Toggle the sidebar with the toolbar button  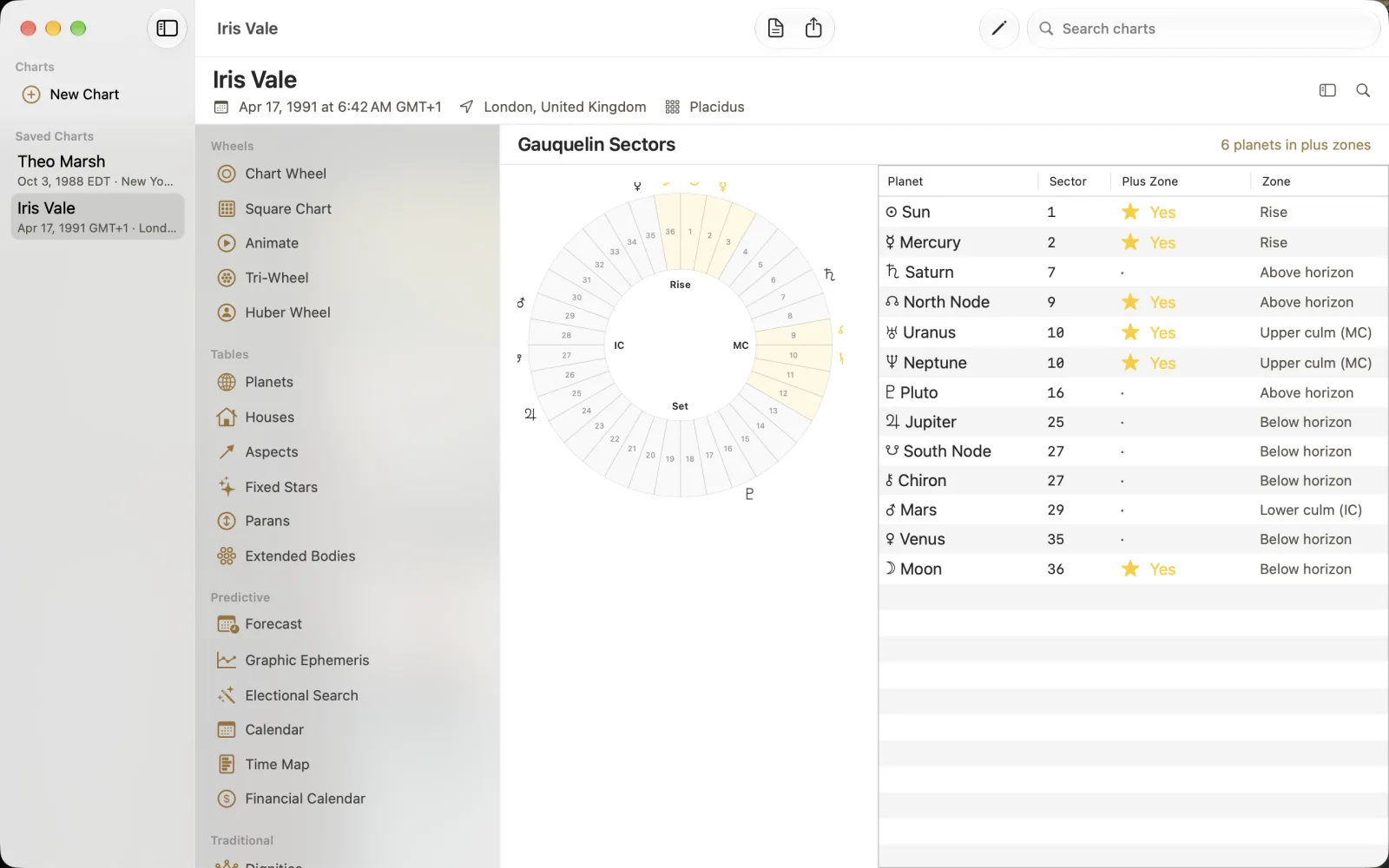pos(167,29)
